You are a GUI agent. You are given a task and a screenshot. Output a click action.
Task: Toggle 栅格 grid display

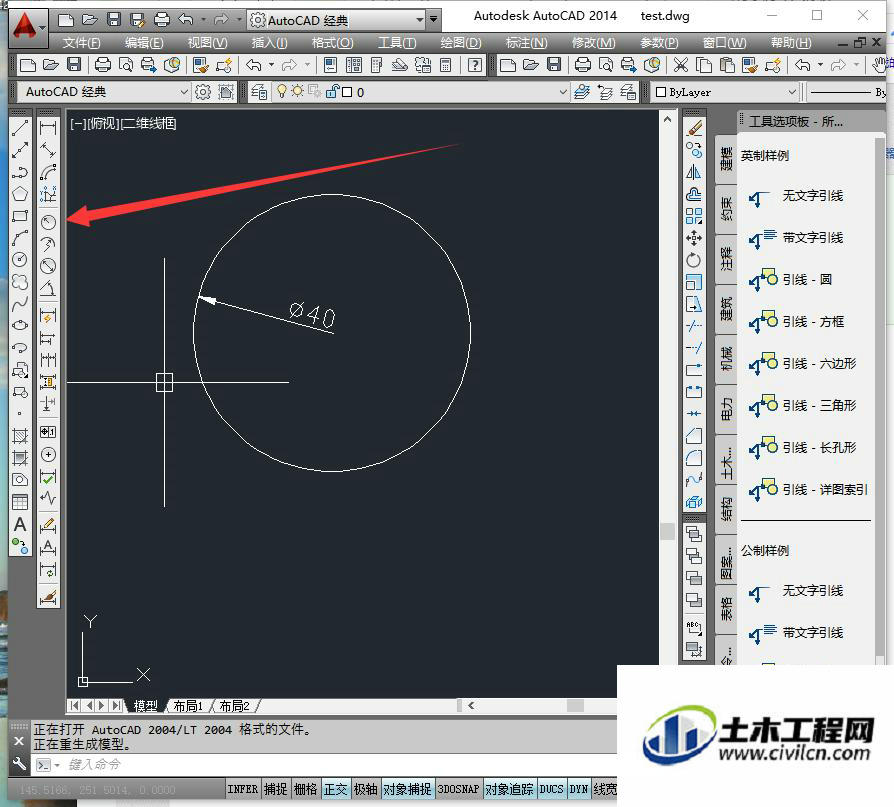pyautogui.click(x=306, y=789)
